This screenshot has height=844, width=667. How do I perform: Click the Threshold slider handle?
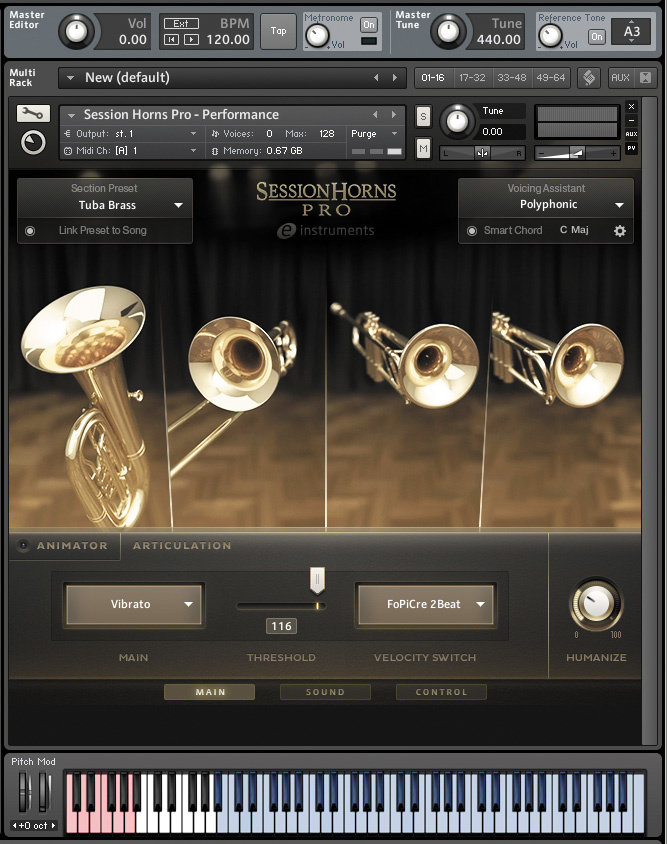tap(317, 580)
